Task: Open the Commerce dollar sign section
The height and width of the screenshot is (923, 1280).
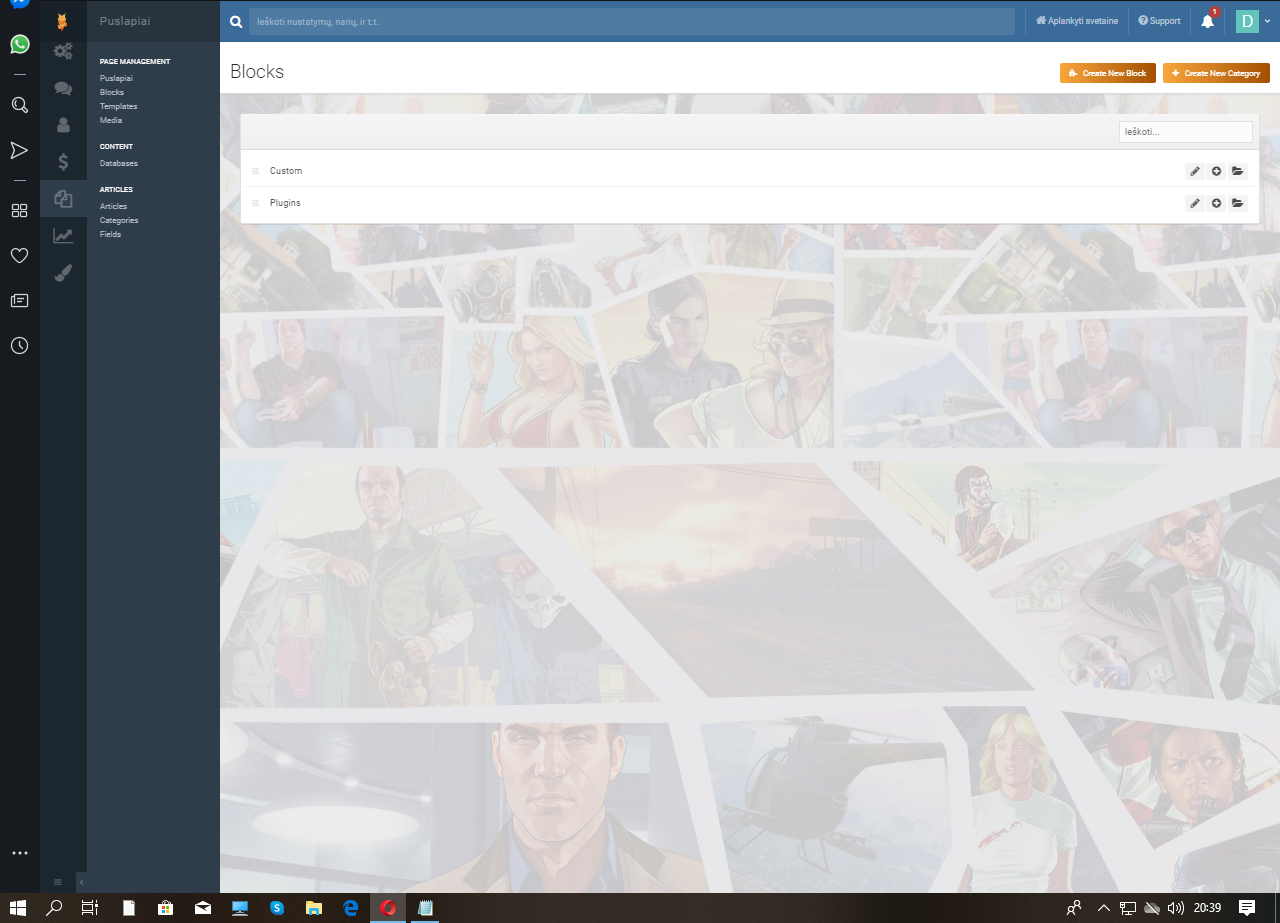Action: [x=63, y=161]
